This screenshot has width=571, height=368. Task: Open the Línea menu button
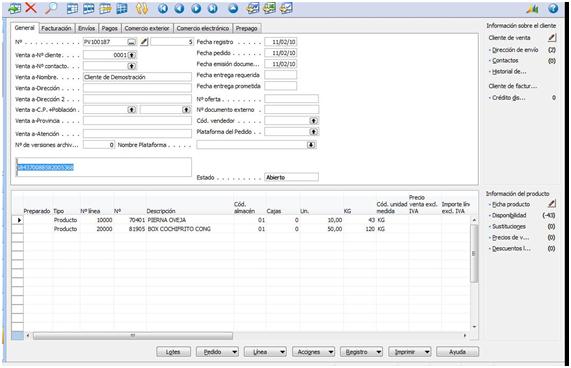(265, 352)
